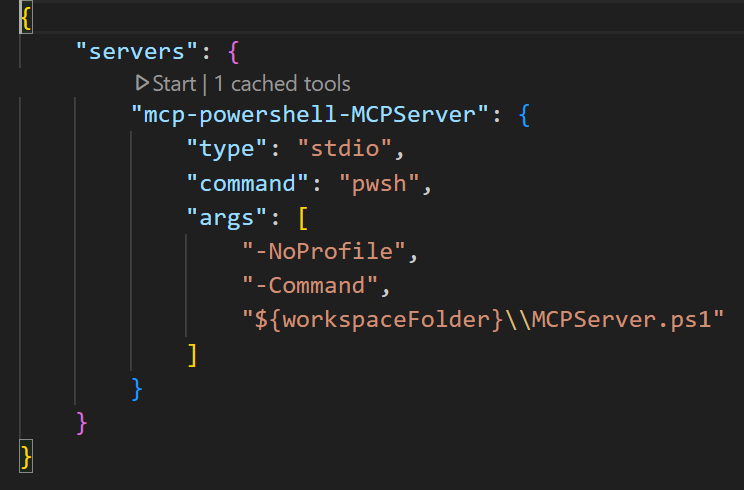Click the blue opening brace after mcp-powershell-MCPServer
The width and height of the screenshot is (744, 490).
click(x=524, y=115)
